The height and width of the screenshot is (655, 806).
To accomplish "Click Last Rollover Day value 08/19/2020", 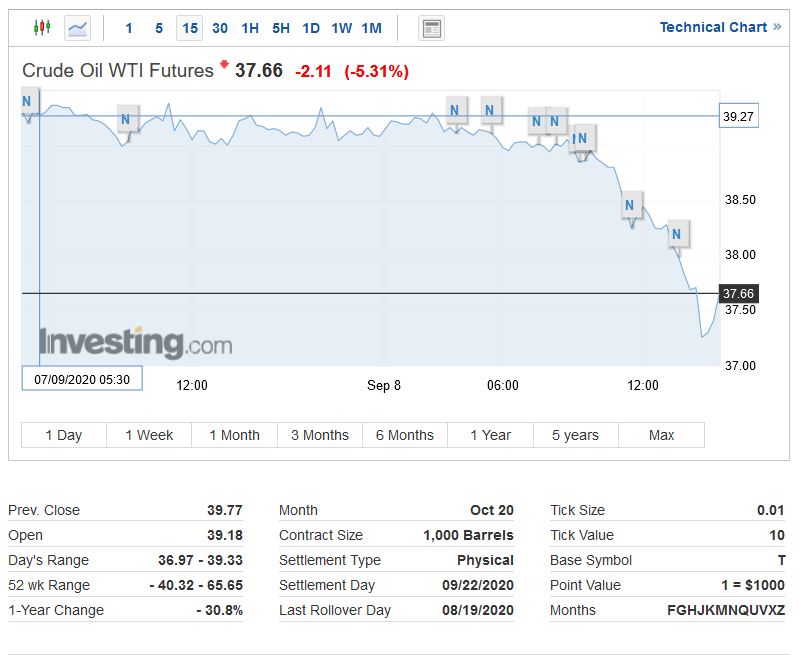I will (478, 610).
